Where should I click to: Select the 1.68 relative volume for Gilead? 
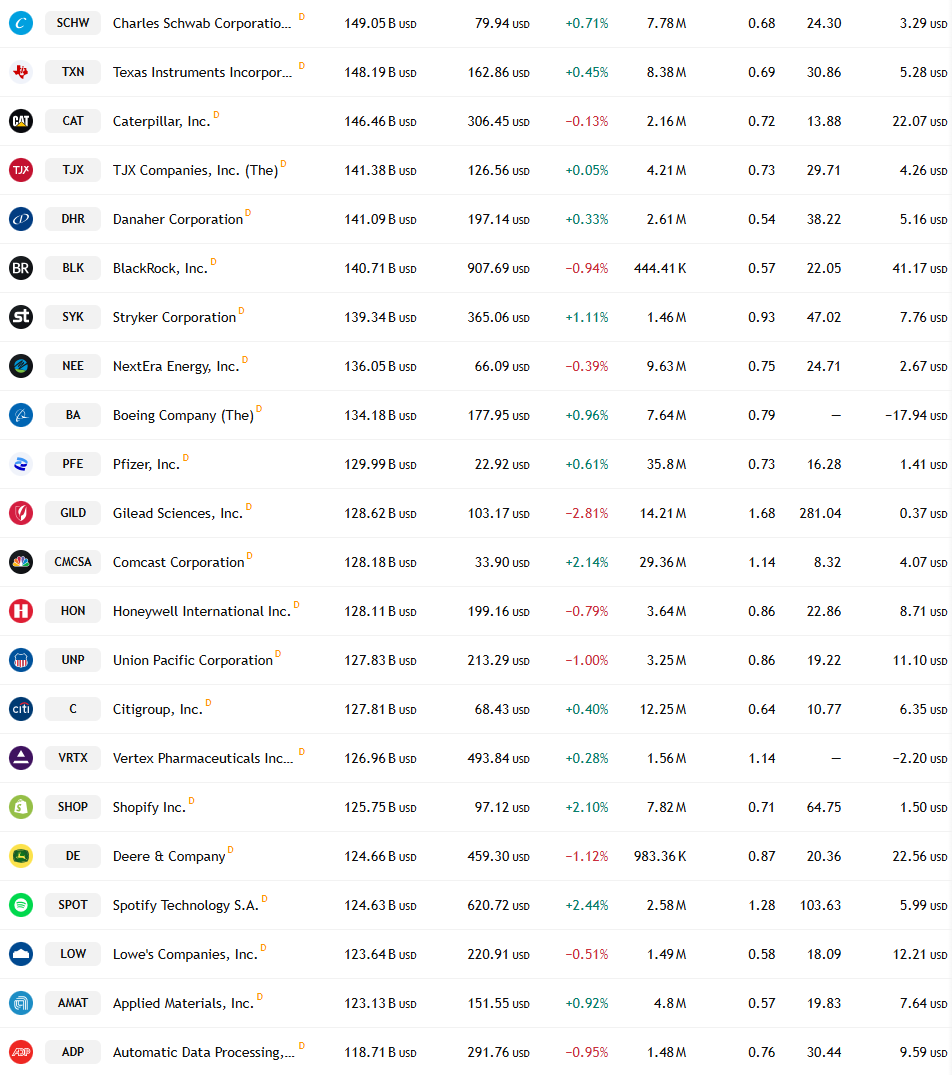(x=761, y=514)
